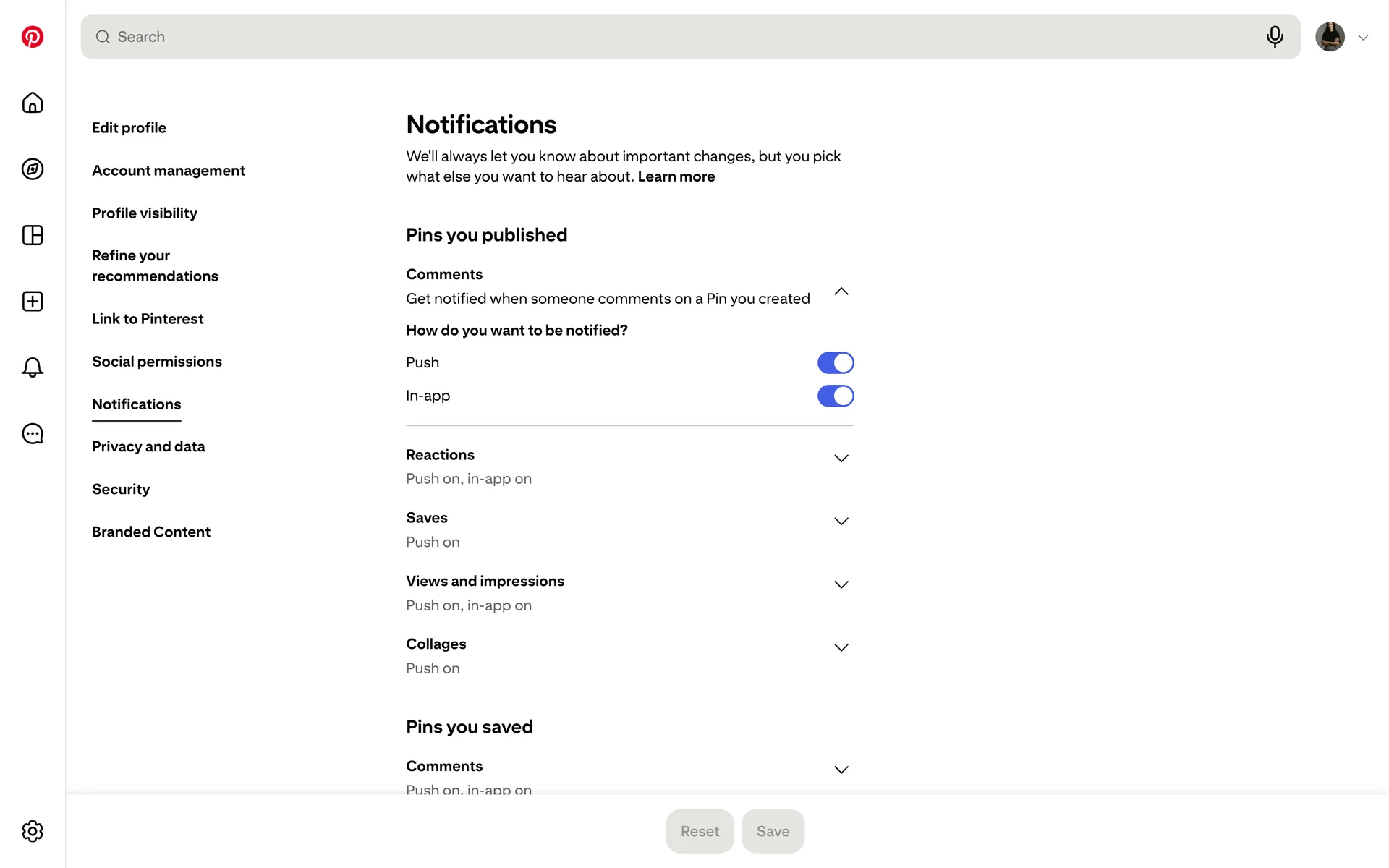
Task: Open the Privacy and data settings page
Action: click(x=148, y=446)
